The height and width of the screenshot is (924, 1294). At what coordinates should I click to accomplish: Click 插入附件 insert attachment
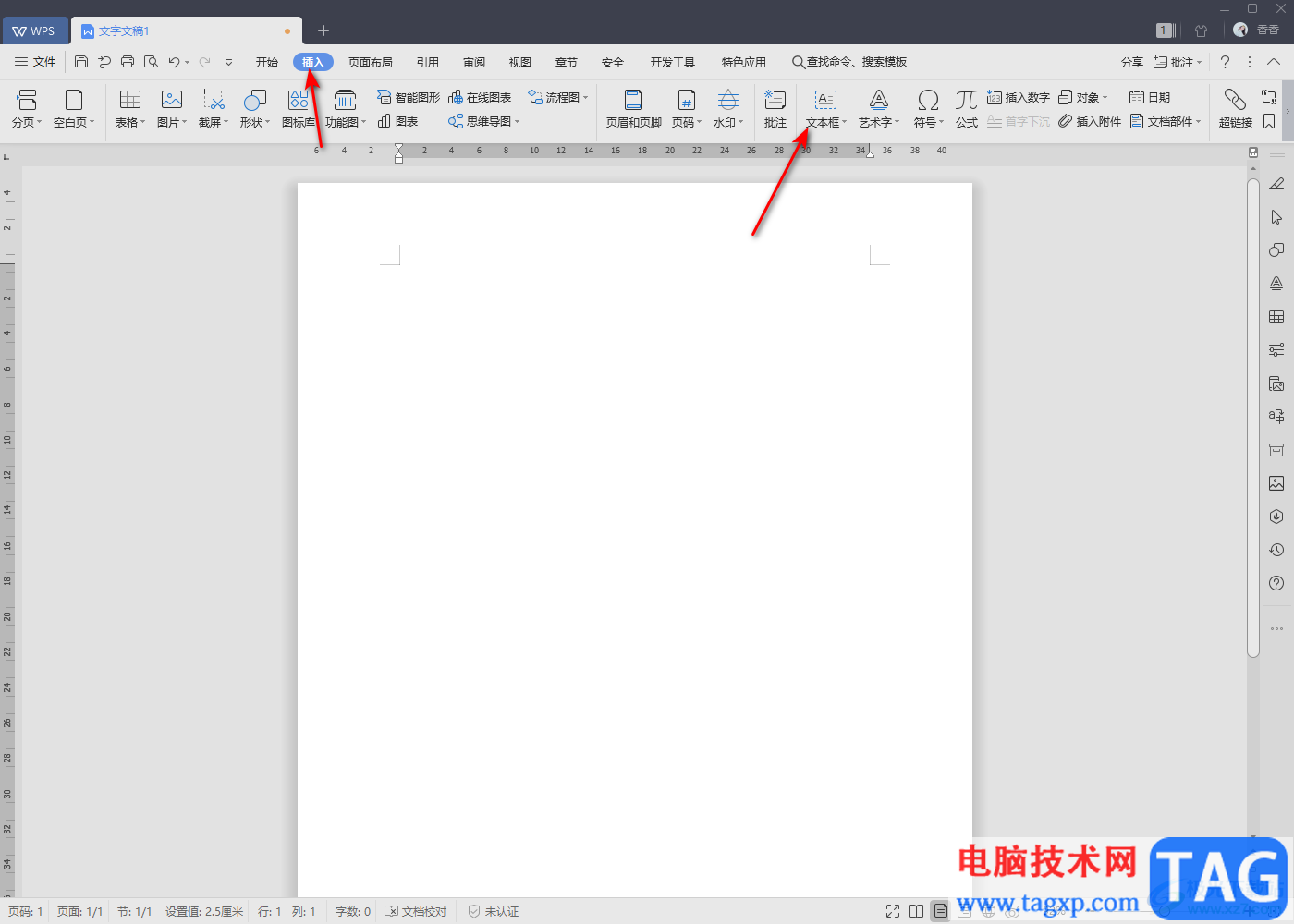[1090, 121]
